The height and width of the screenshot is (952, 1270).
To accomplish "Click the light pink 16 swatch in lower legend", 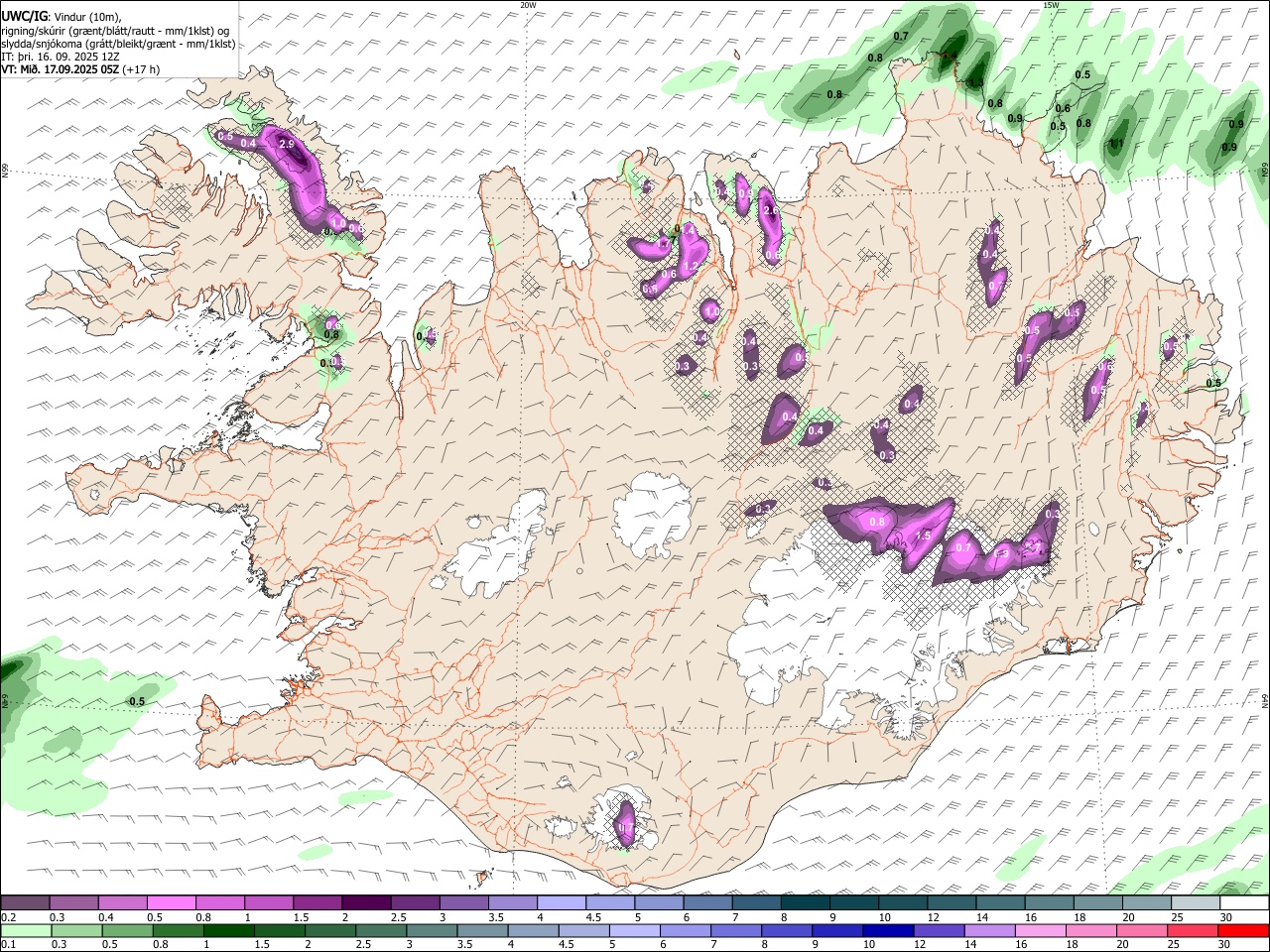I will click(1041, 931).
